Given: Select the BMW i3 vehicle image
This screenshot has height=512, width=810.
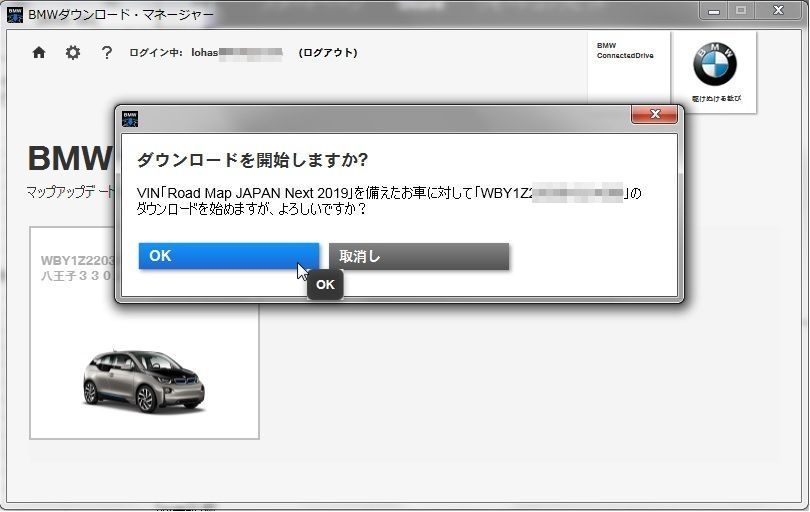Looking at the screenshot, I should tap(144, 381).
